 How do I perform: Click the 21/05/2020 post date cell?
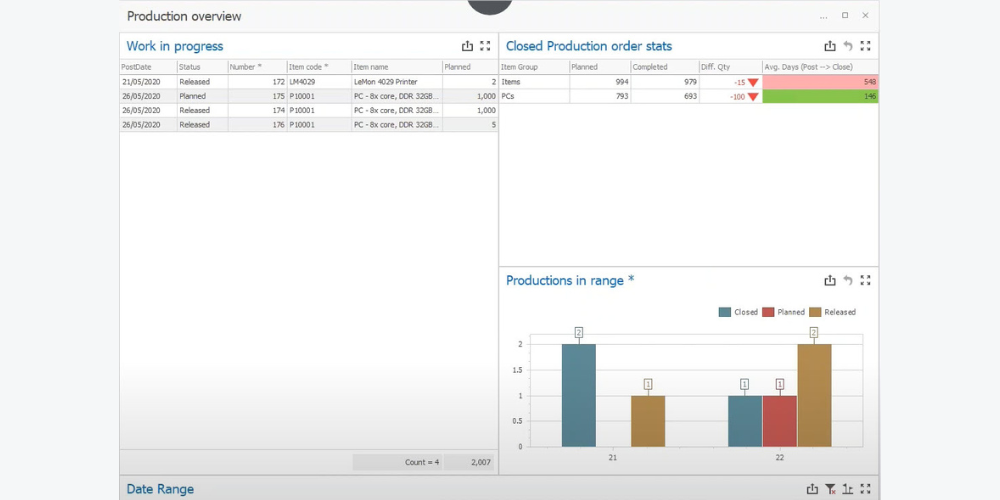tap(148, 82)
